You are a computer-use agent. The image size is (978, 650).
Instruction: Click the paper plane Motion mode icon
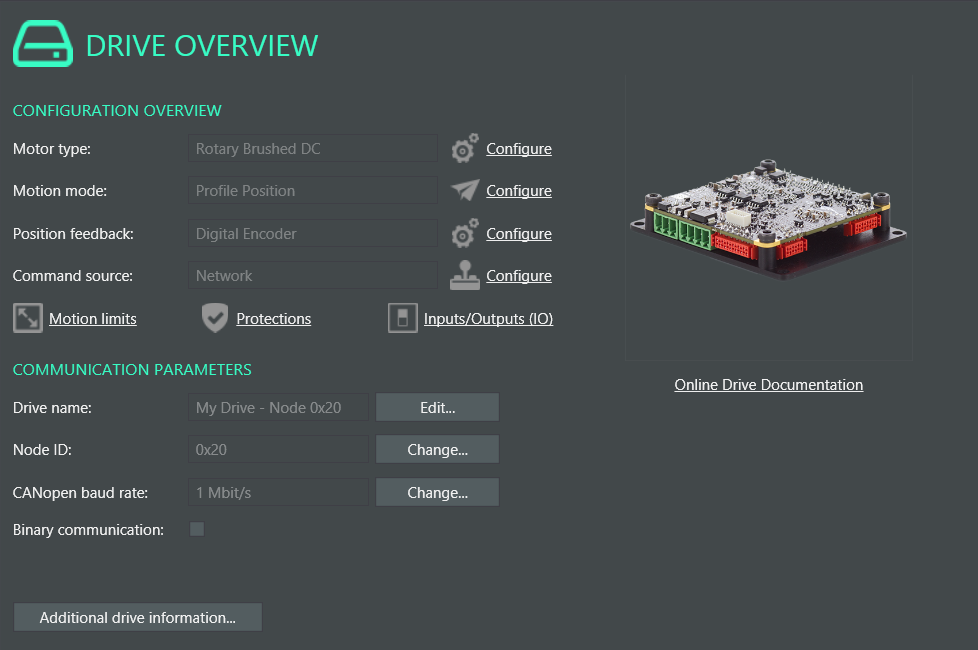464,190
